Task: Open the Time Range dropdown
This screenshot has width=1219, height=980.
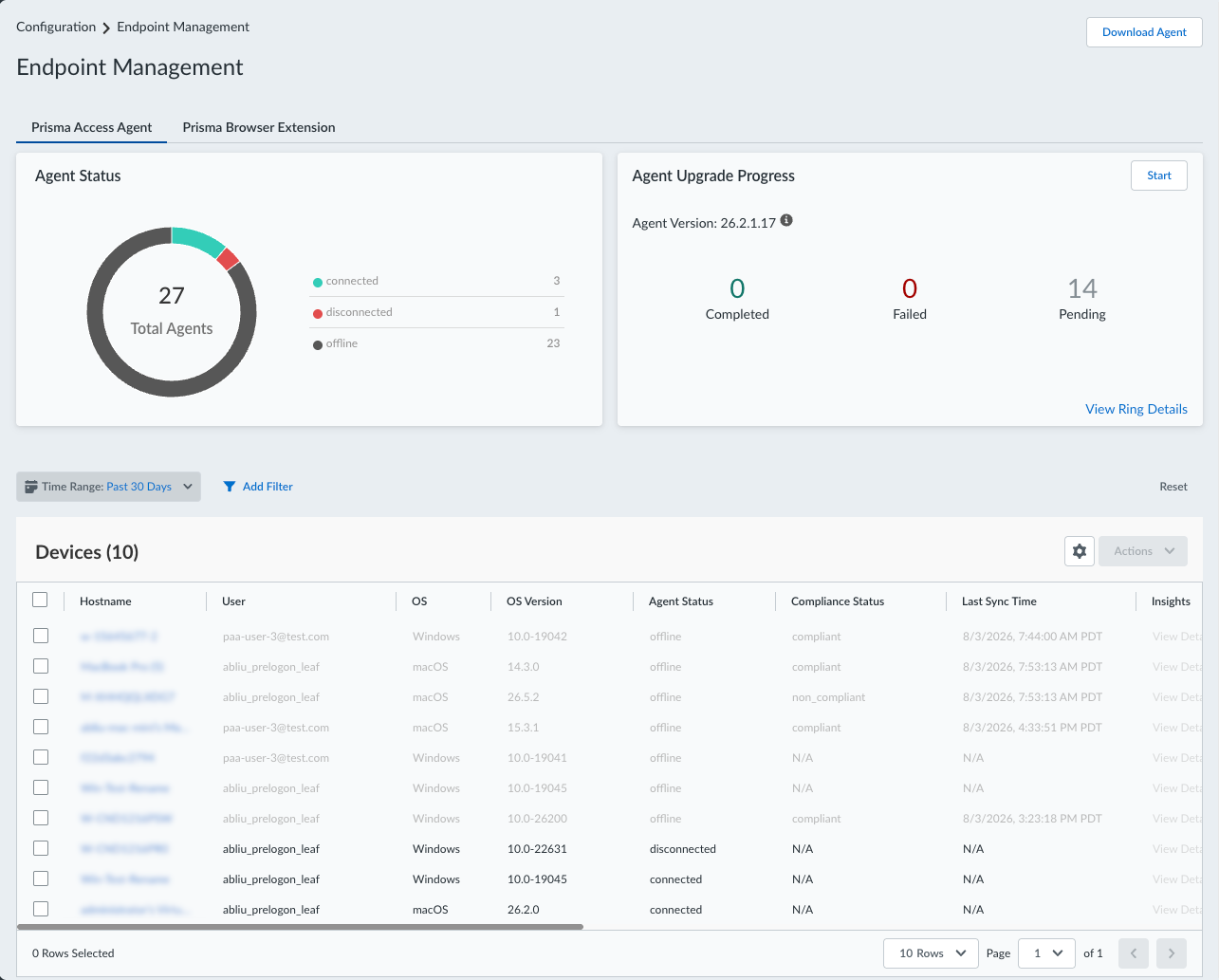Action: tap(108, 487)
